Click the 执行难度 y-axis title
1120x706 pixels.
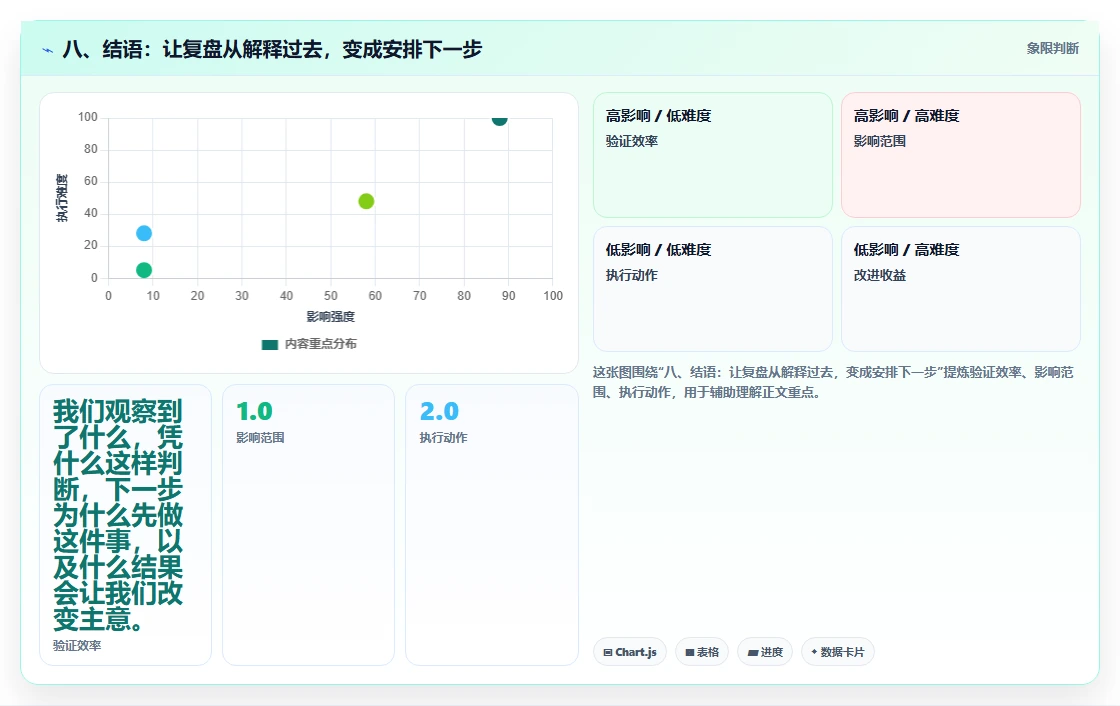(62, 198)
